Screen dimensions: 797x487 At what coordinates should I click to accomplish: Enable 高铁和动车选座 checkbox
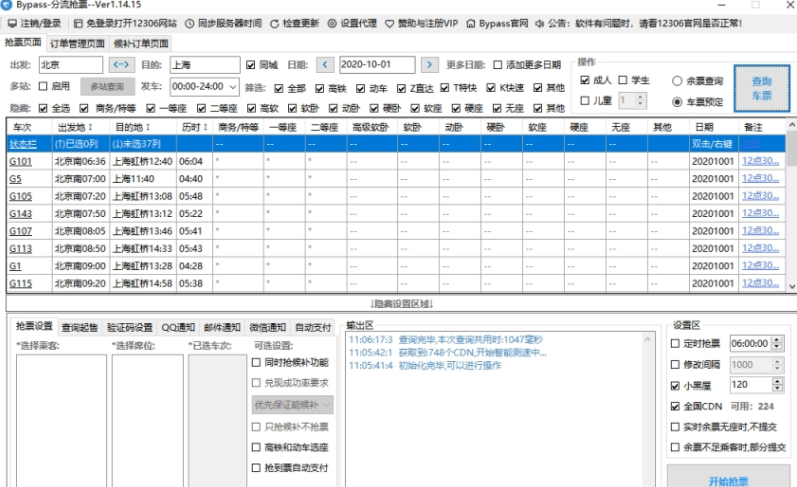(257, 447)
